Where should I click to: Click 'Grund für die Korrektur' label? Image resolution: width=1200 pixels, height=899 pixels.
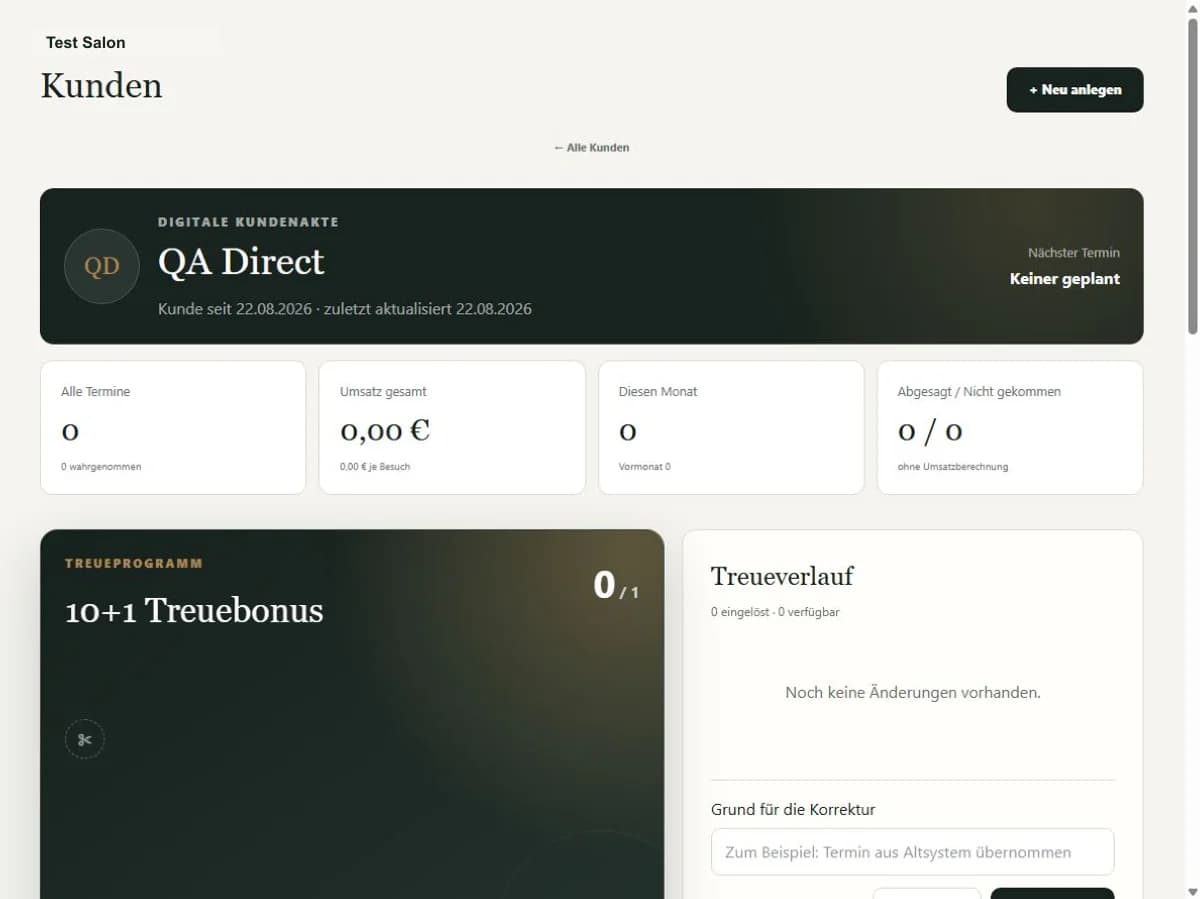793,810
